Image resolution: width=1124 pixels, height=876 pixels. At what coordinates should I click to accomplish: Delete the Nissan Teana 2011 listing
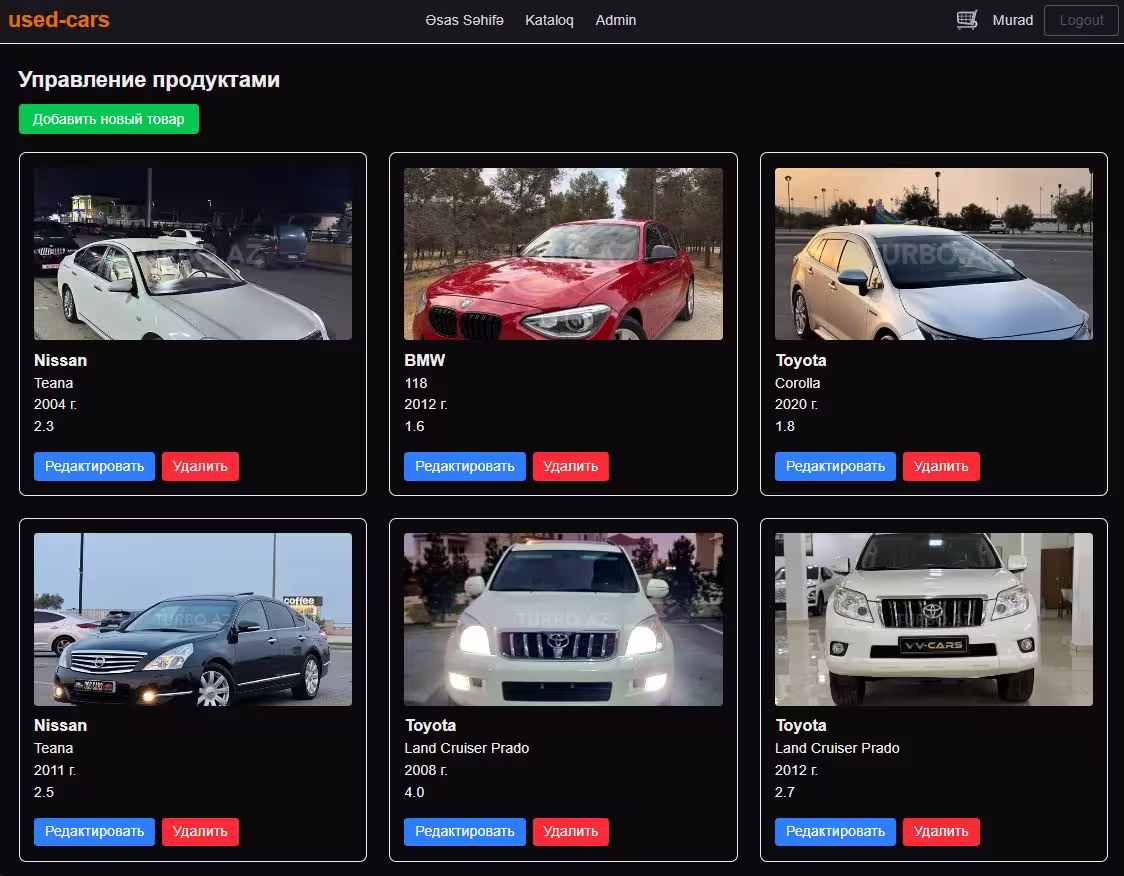(x=200, y=832)
